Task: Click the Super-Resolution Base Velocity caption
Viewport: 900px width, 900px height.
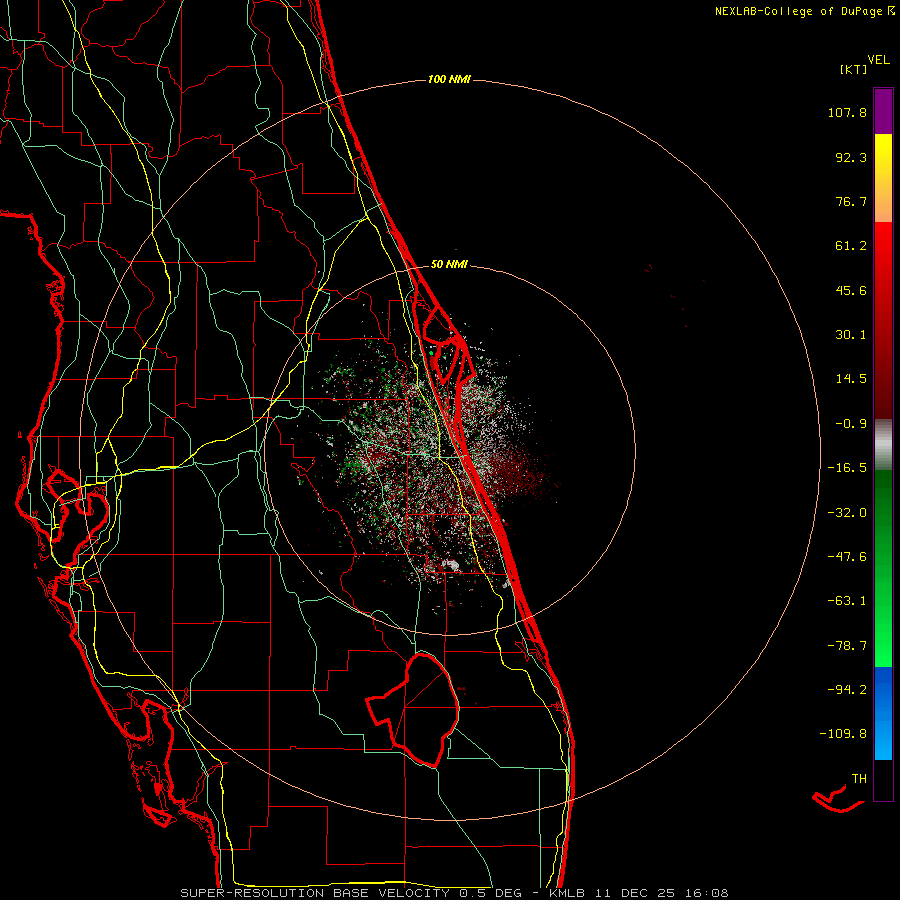Action: tap(454, 893)
